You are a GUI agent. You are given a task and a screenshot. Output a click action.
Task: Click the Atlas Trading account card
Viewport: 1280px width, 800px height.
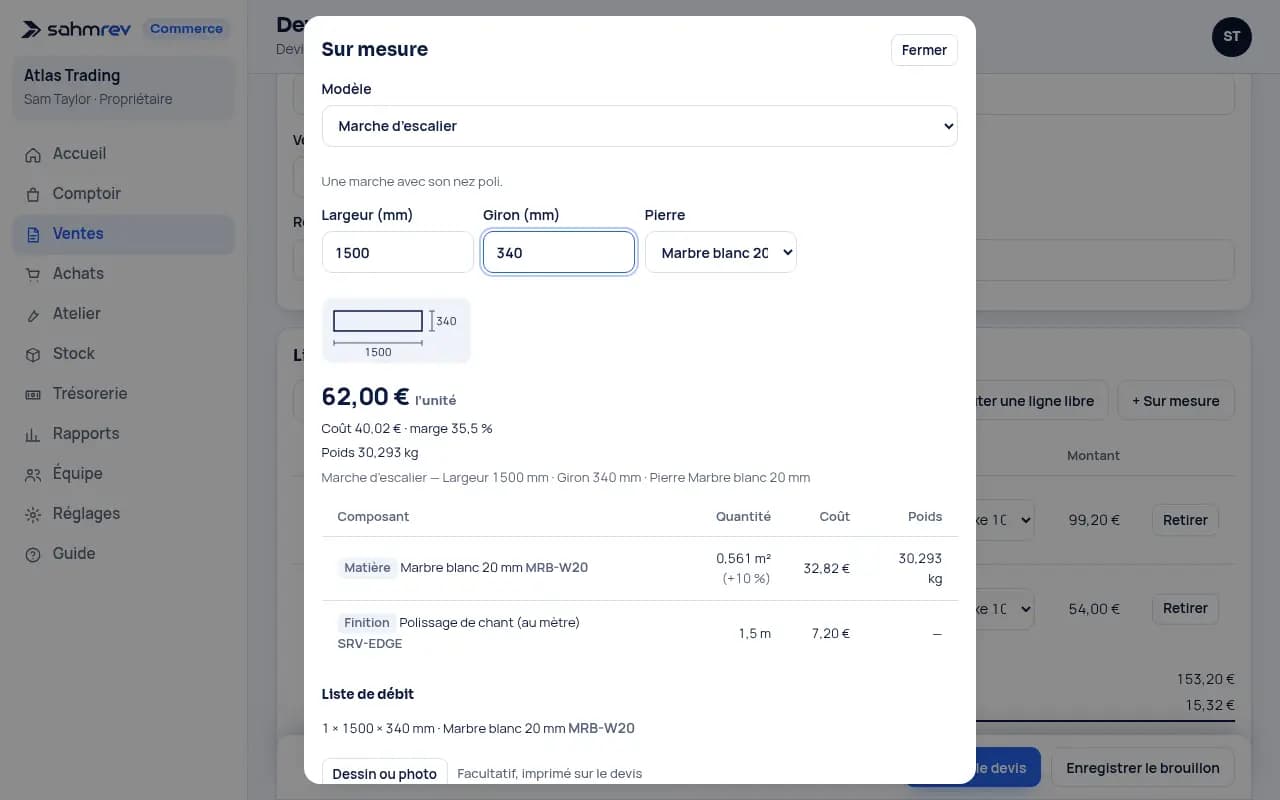tap(123, 87)
